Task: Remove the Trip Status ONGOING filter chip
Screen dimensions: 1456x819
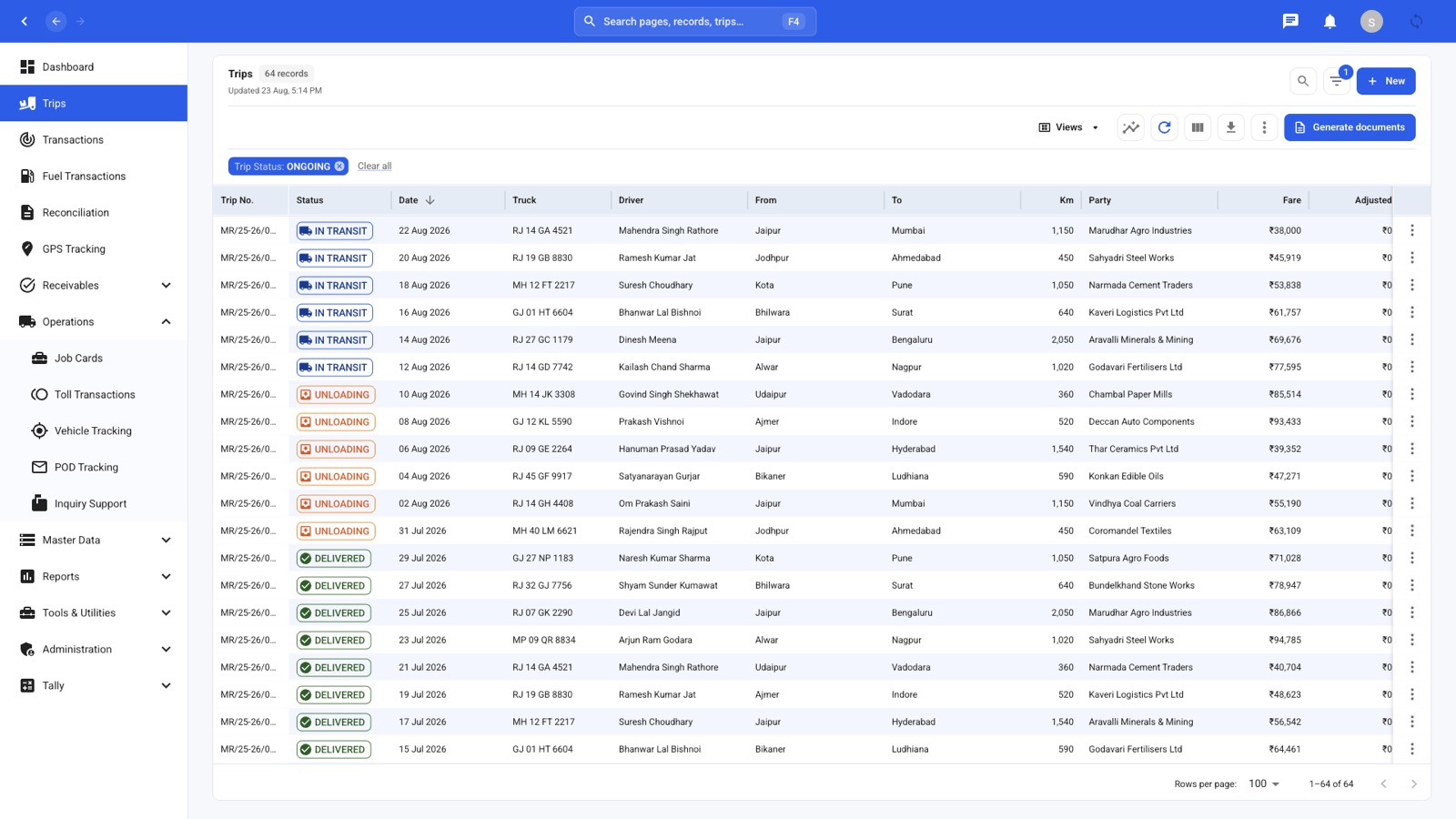Action: click(339, 167)
